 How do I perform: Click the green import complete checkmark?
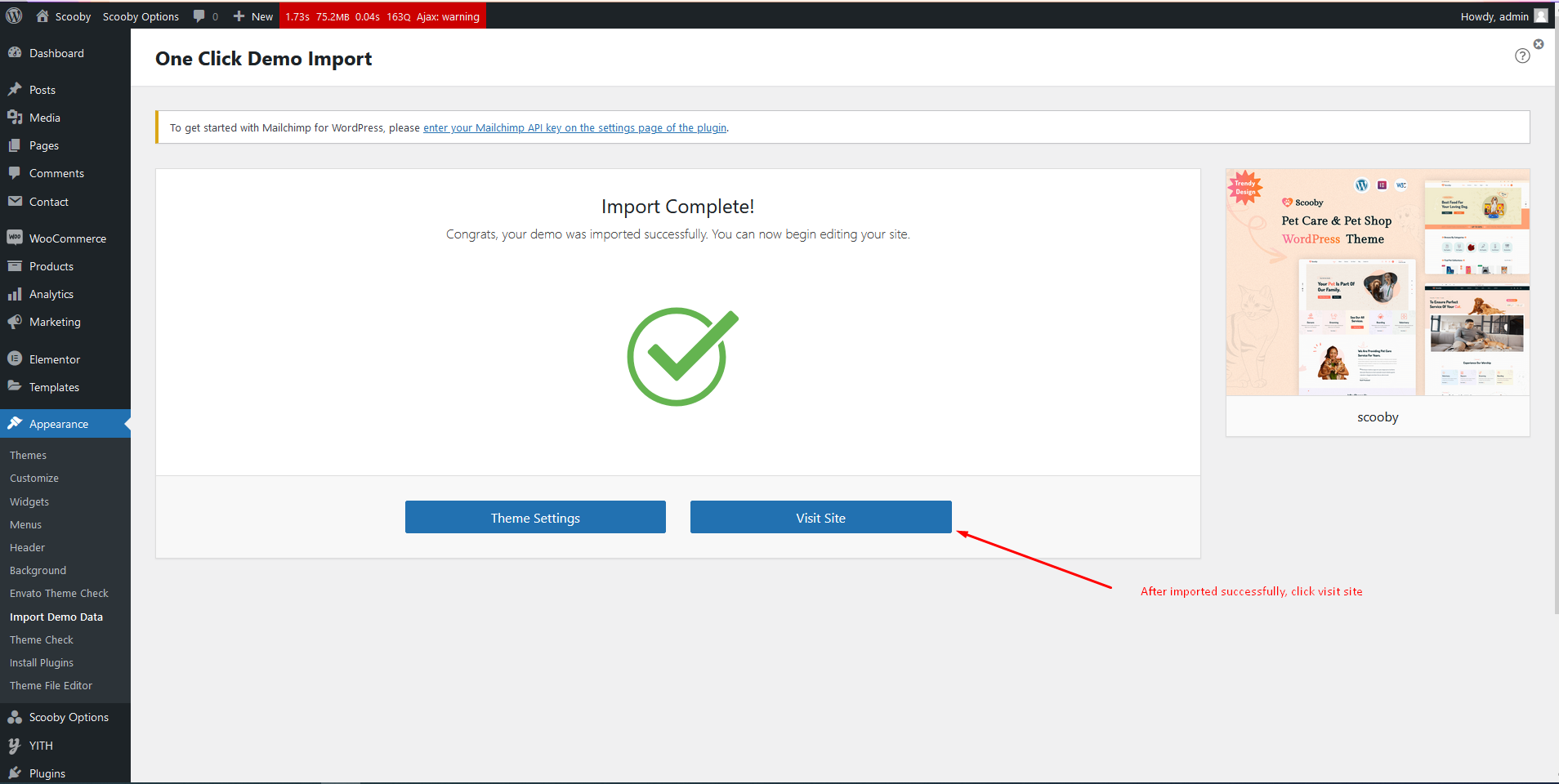click(681, 356)
